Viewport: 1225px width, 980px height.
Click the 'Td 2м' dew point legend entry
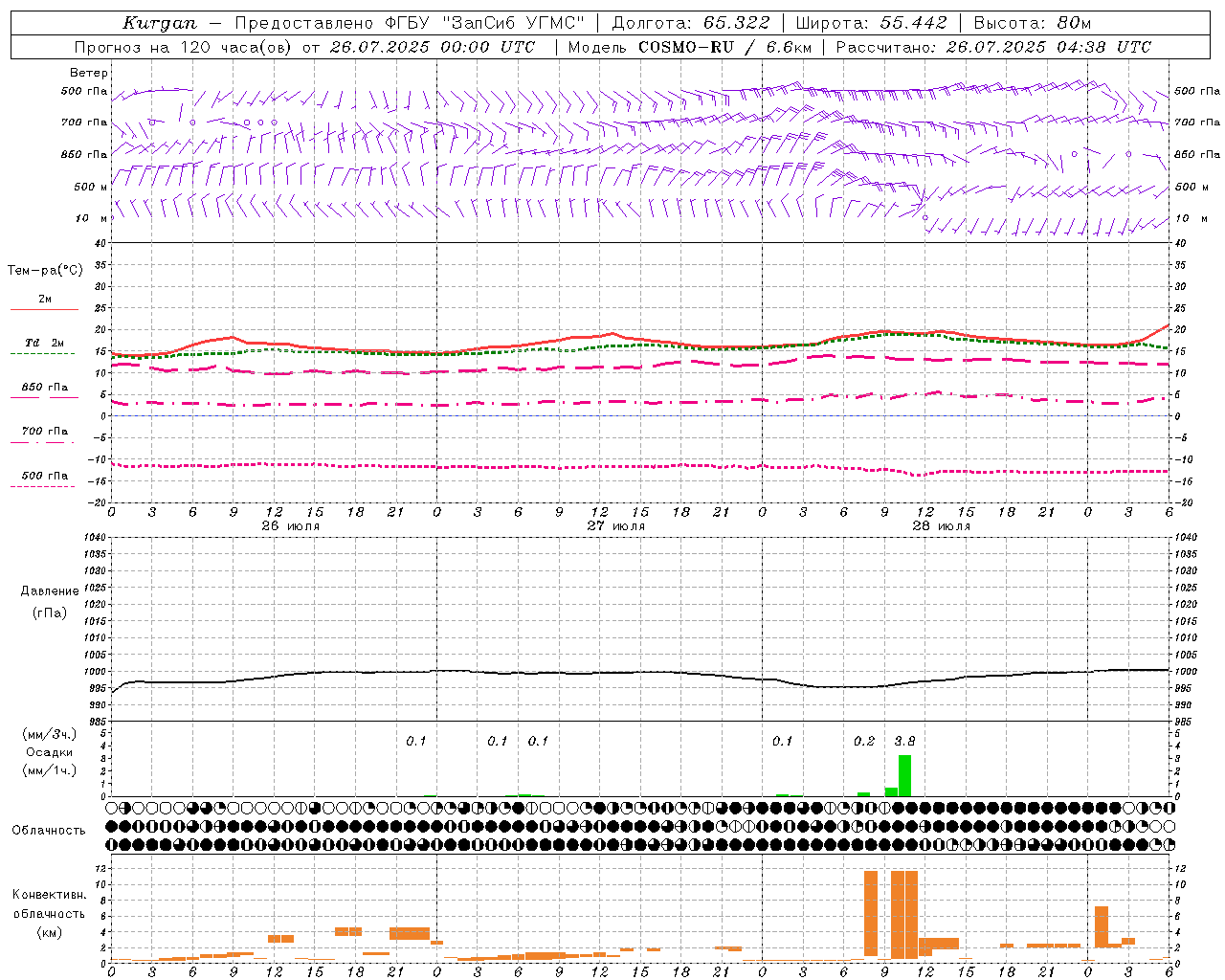coord(44,343)
